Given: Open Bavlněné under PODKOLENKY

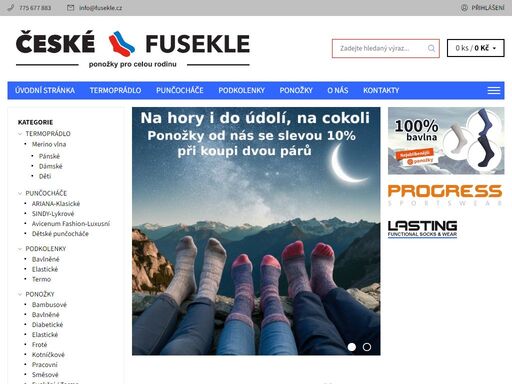Looking at the screenshot, I should [46, 259].
